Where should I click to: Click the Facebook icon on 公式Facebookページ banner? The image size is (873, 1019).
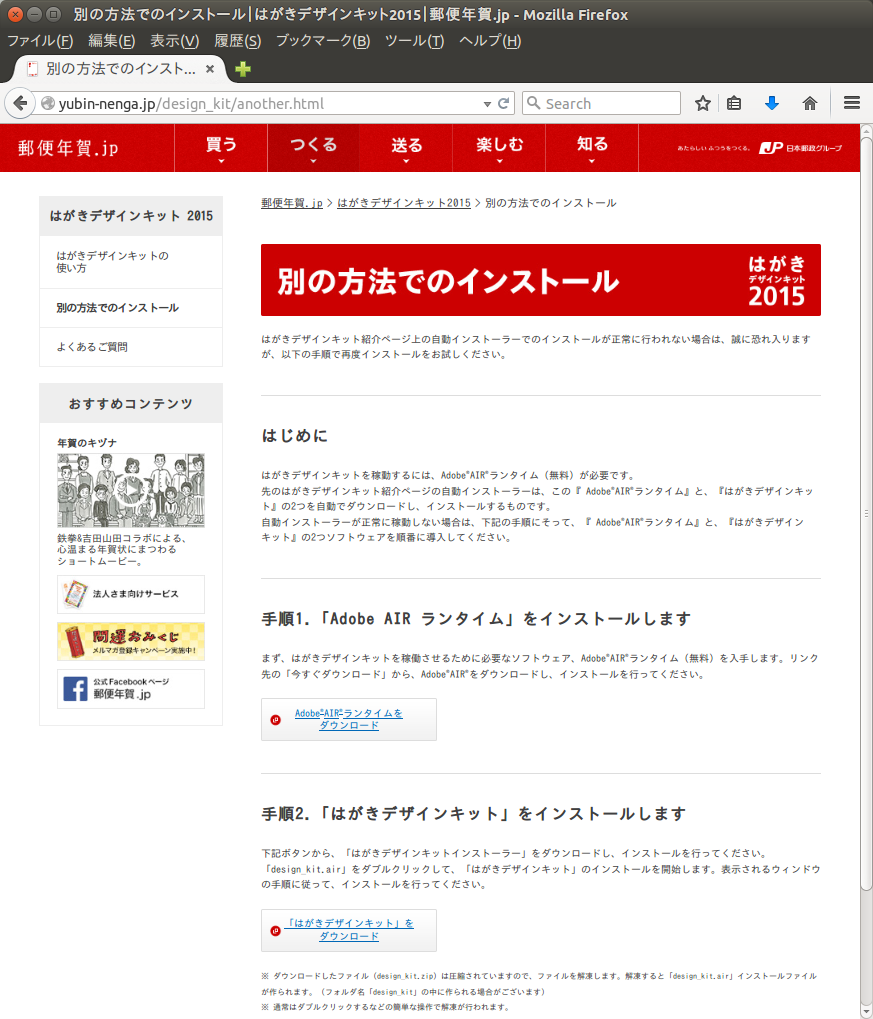(75, 689)
